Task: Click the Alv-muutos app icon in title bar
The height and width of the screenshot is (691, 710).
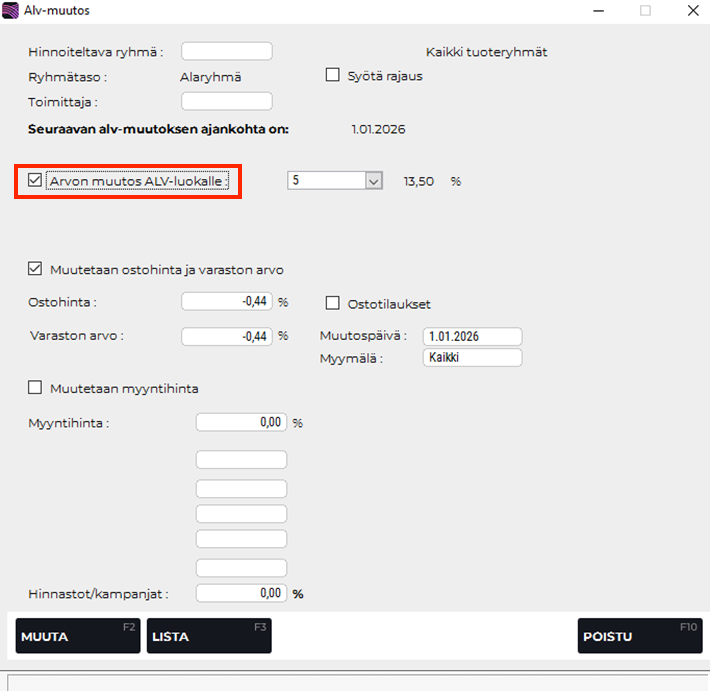Action: (11, 11)
